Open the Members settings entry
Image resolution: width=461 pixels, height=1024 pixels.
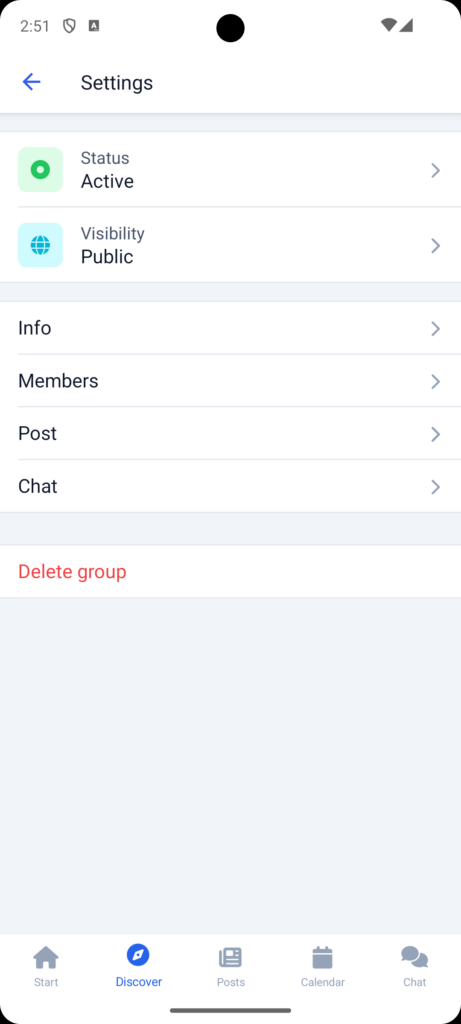(x=230, y=381)
